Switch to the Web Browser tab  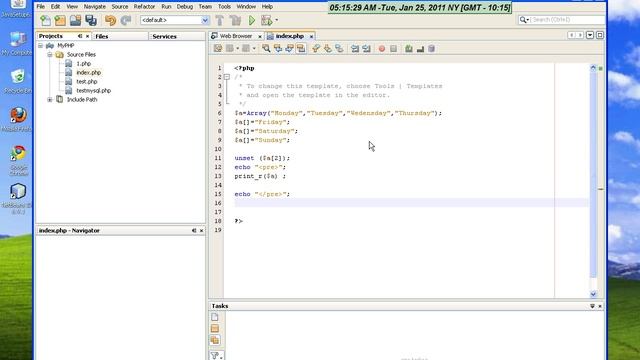point(236,36)
